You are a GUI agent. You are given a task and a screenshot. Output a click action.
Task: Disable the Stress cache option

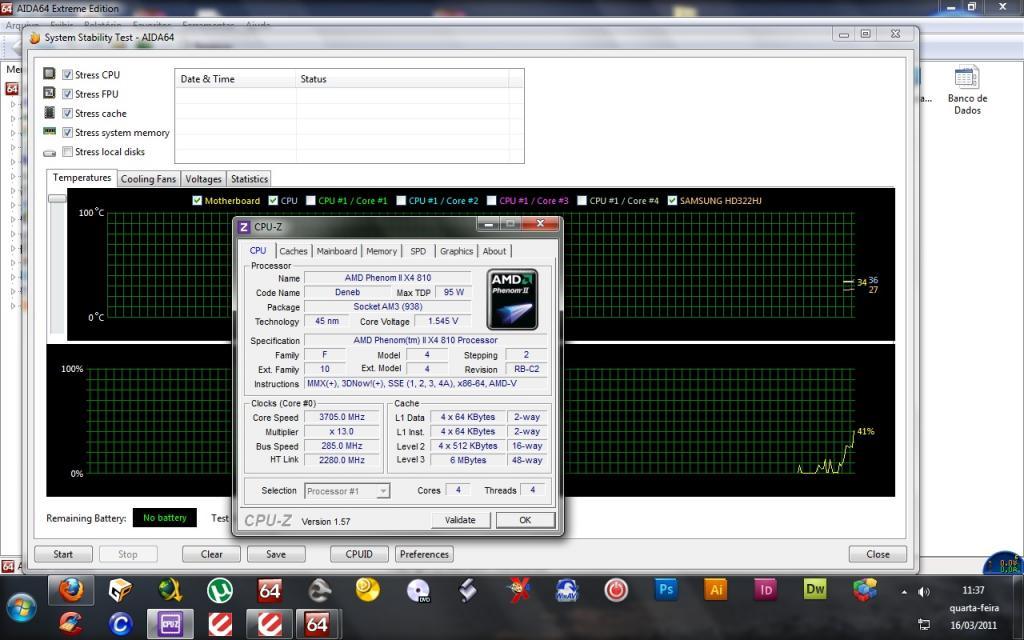(x=67, y=113)
